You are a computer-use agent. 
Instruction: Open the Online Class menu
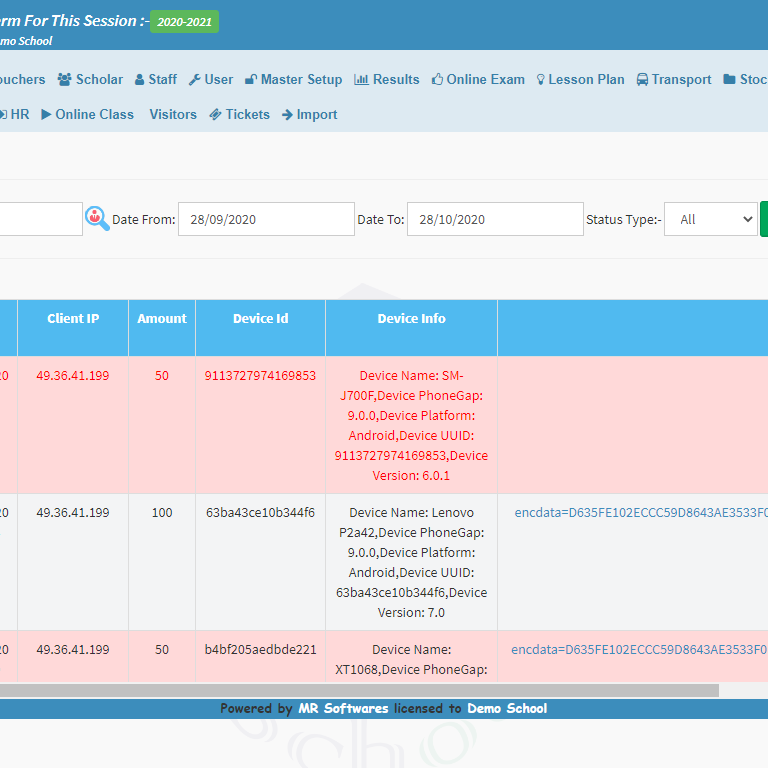87,115
